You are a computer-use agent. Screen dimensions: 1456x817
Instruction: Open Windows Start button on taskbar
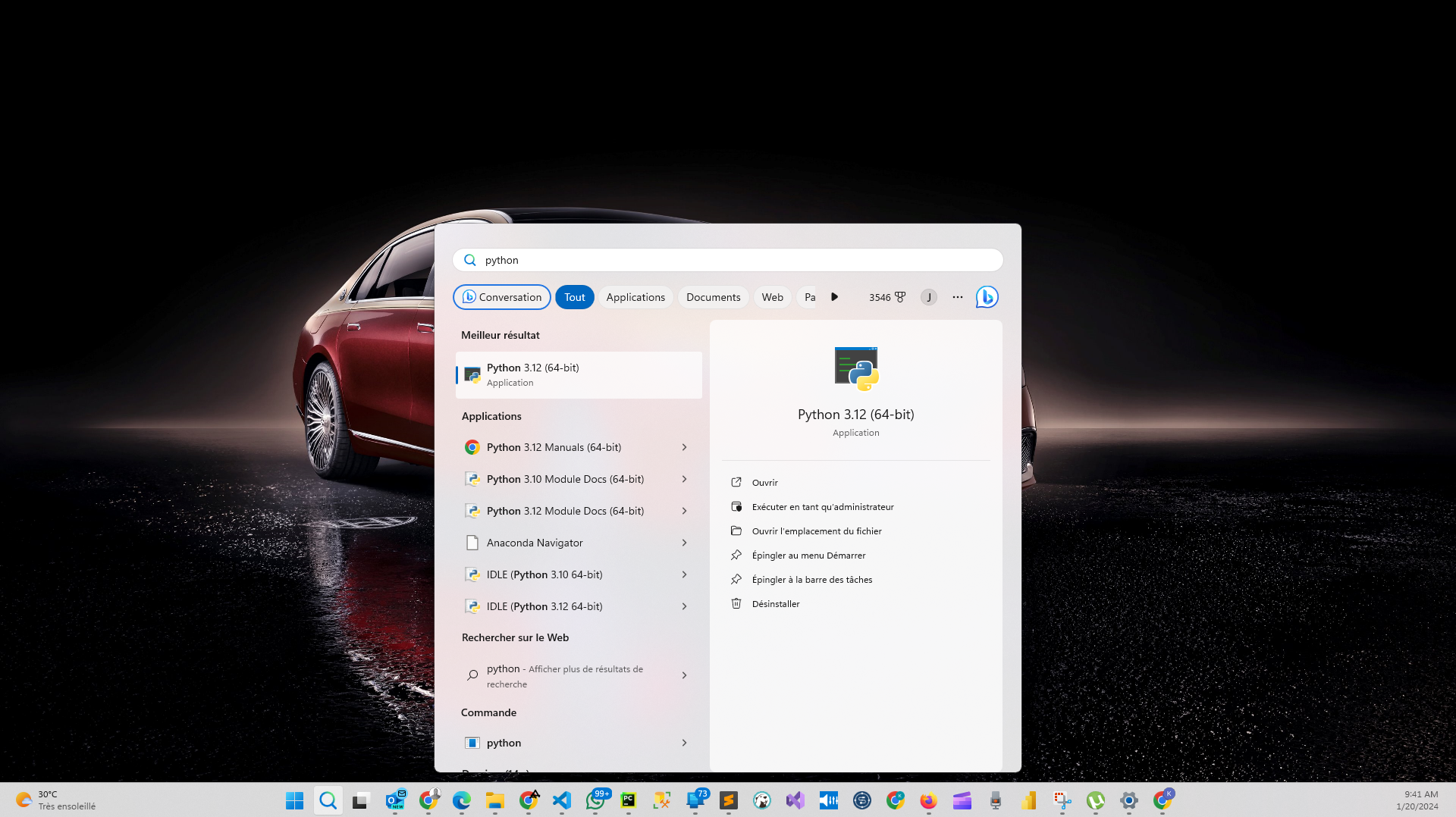(x=295, y=800)
